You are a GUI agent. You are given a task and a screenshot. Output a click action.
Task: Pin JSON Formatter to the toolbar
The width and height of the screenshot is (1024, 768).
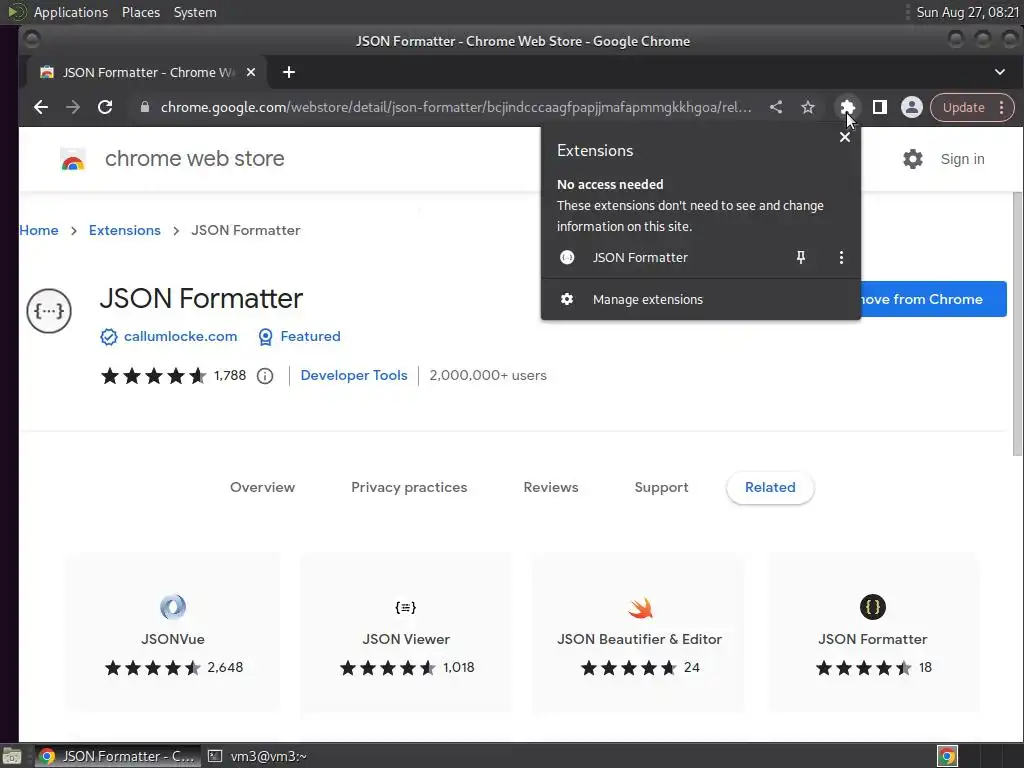[801, 257]
